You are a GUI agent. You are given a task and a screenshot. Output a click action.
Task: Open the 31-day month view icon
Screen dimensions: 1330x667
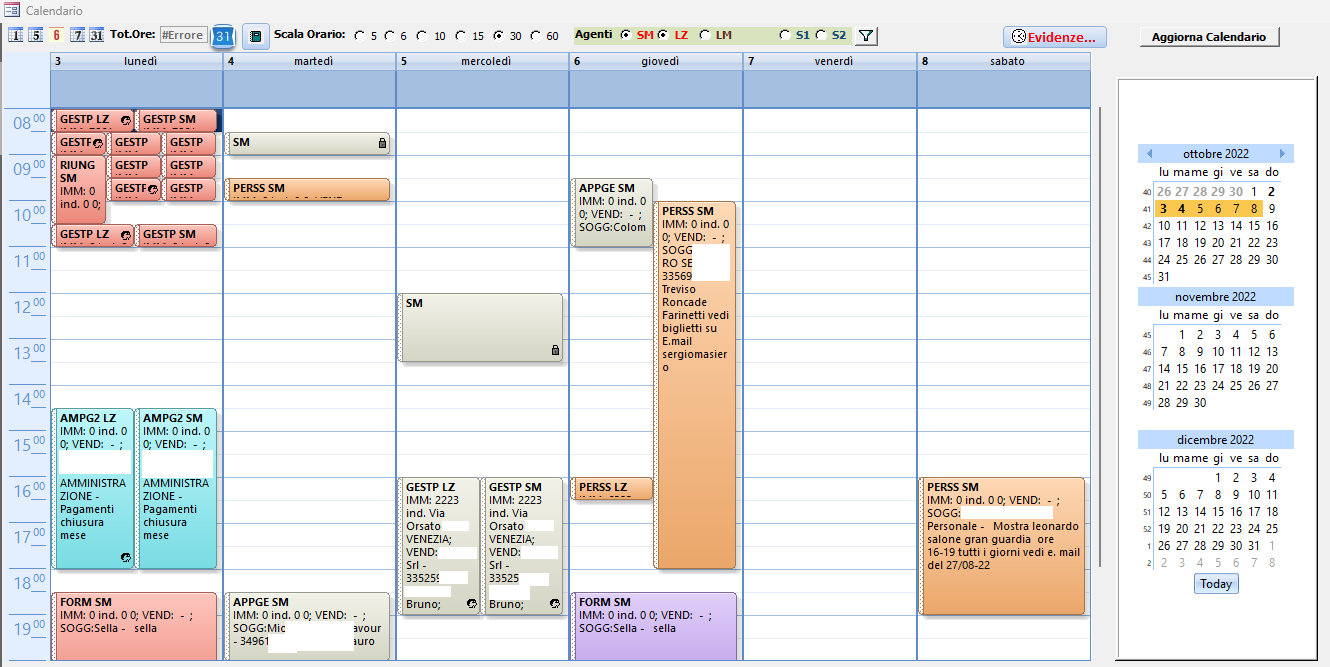click(96, 35)
